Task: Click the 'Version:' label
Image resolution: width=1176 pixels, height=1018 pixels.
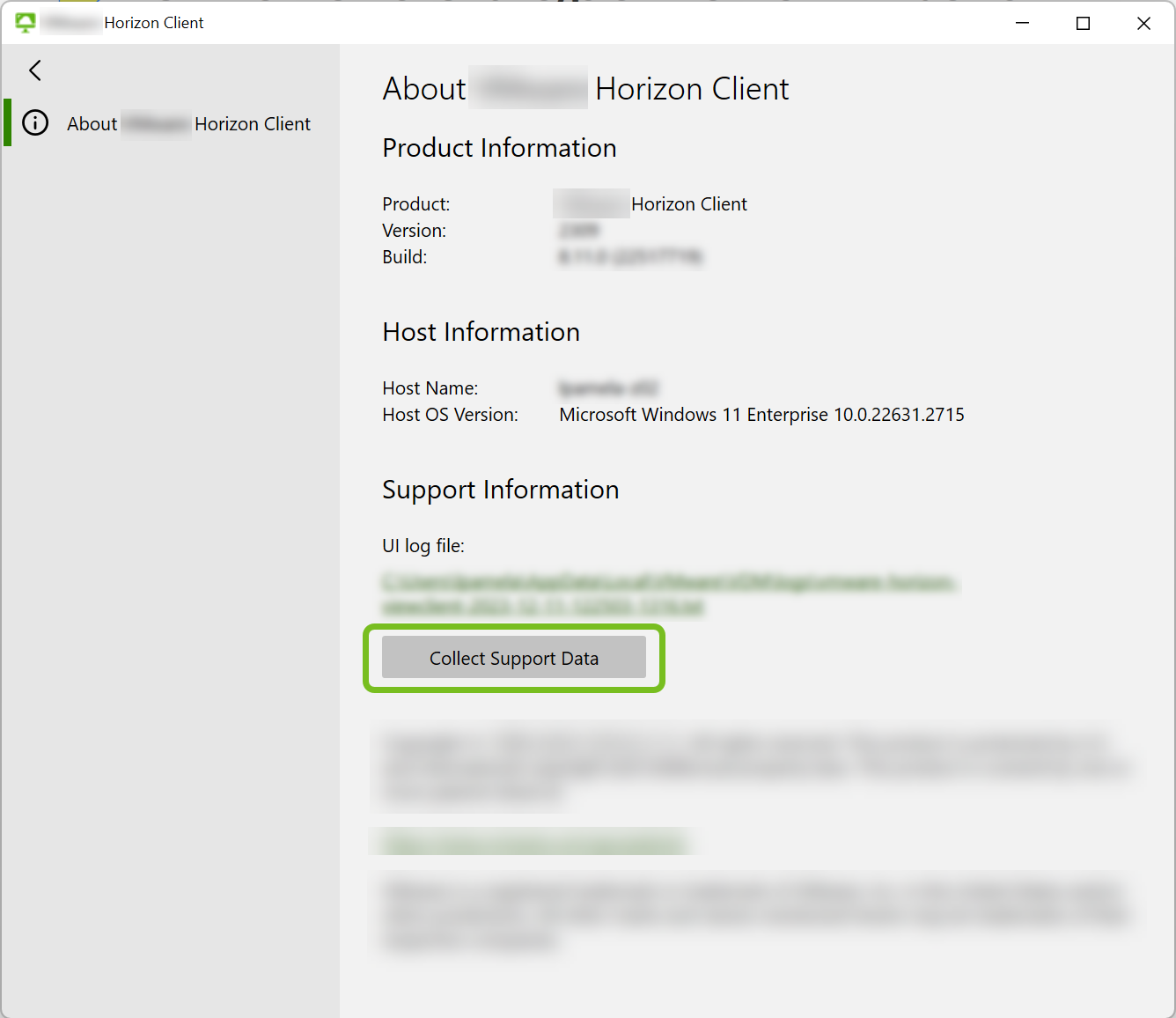Action: pyautogui.click(x=415, y=231)
